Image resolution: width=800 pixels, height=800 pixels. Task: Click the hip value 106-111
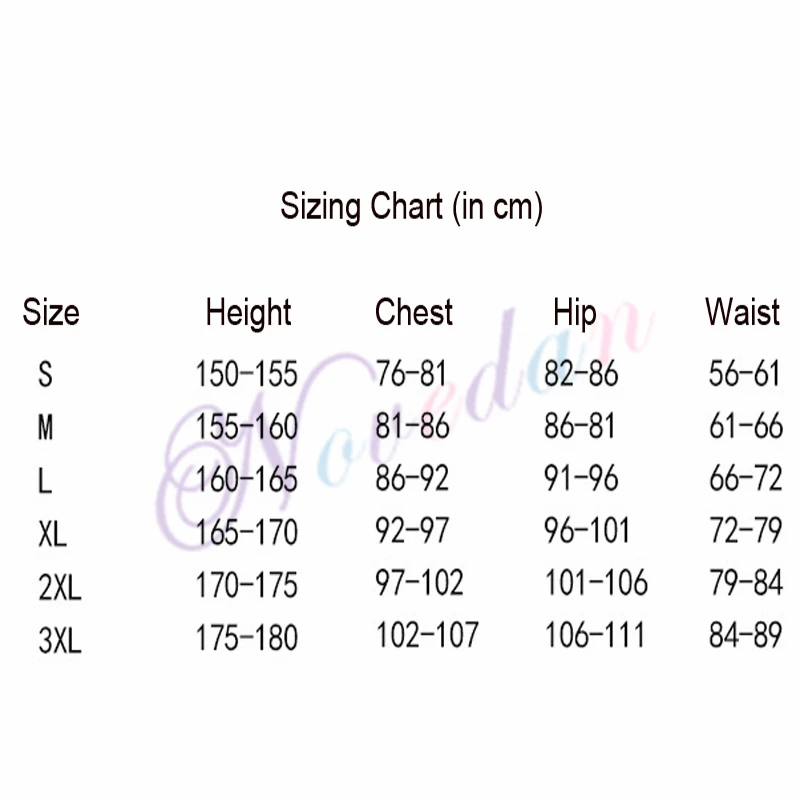pyautogui.click(x=596, y=635)
